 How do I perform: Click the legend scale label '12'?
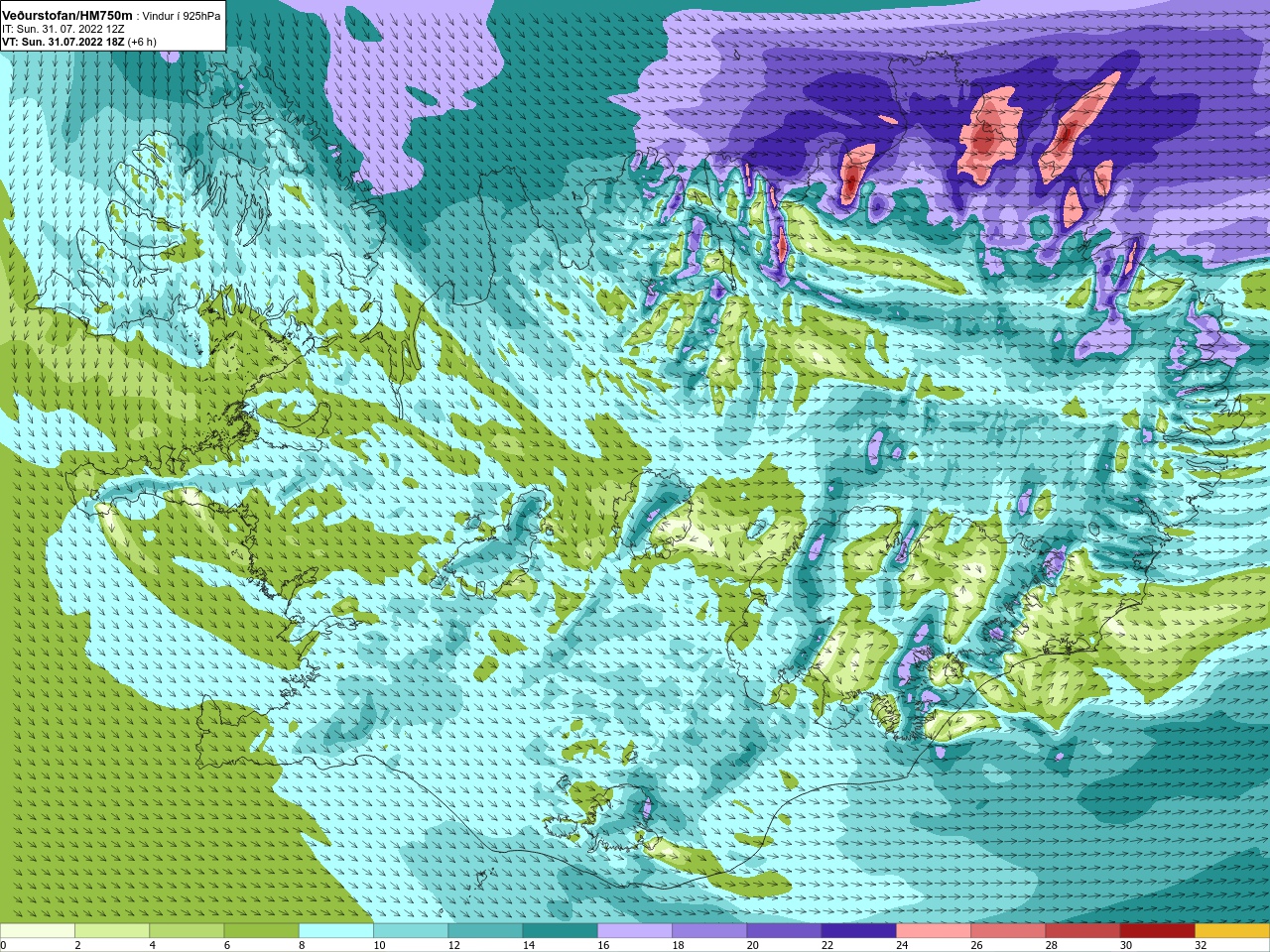452,945
